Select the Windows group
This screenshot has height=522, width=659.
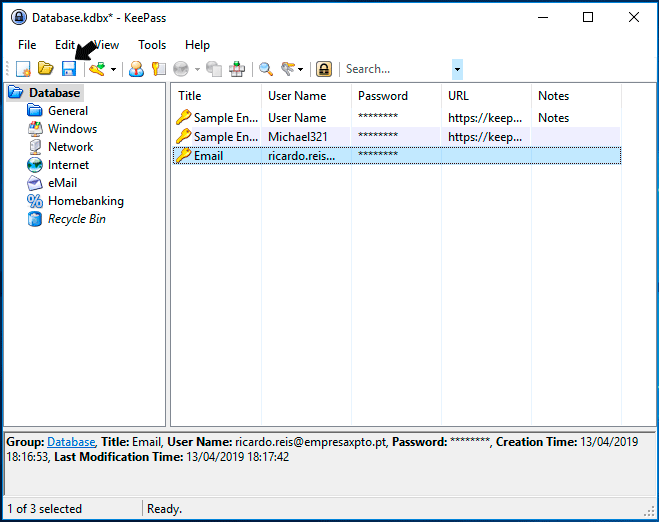pyautogui.click(x=72, y=129)
